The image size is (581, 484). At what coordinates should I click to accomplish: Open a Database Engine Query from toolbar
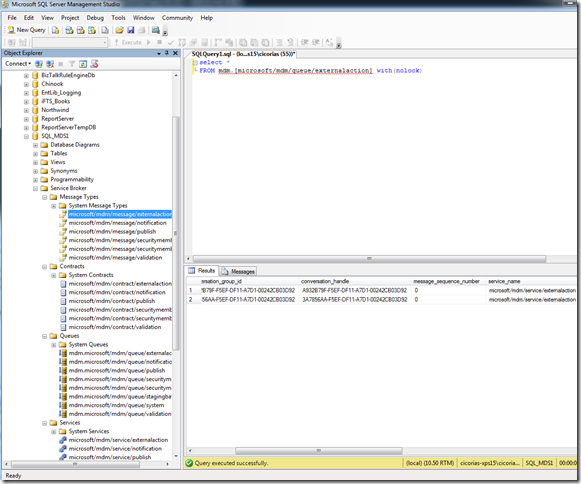point(55,30)
